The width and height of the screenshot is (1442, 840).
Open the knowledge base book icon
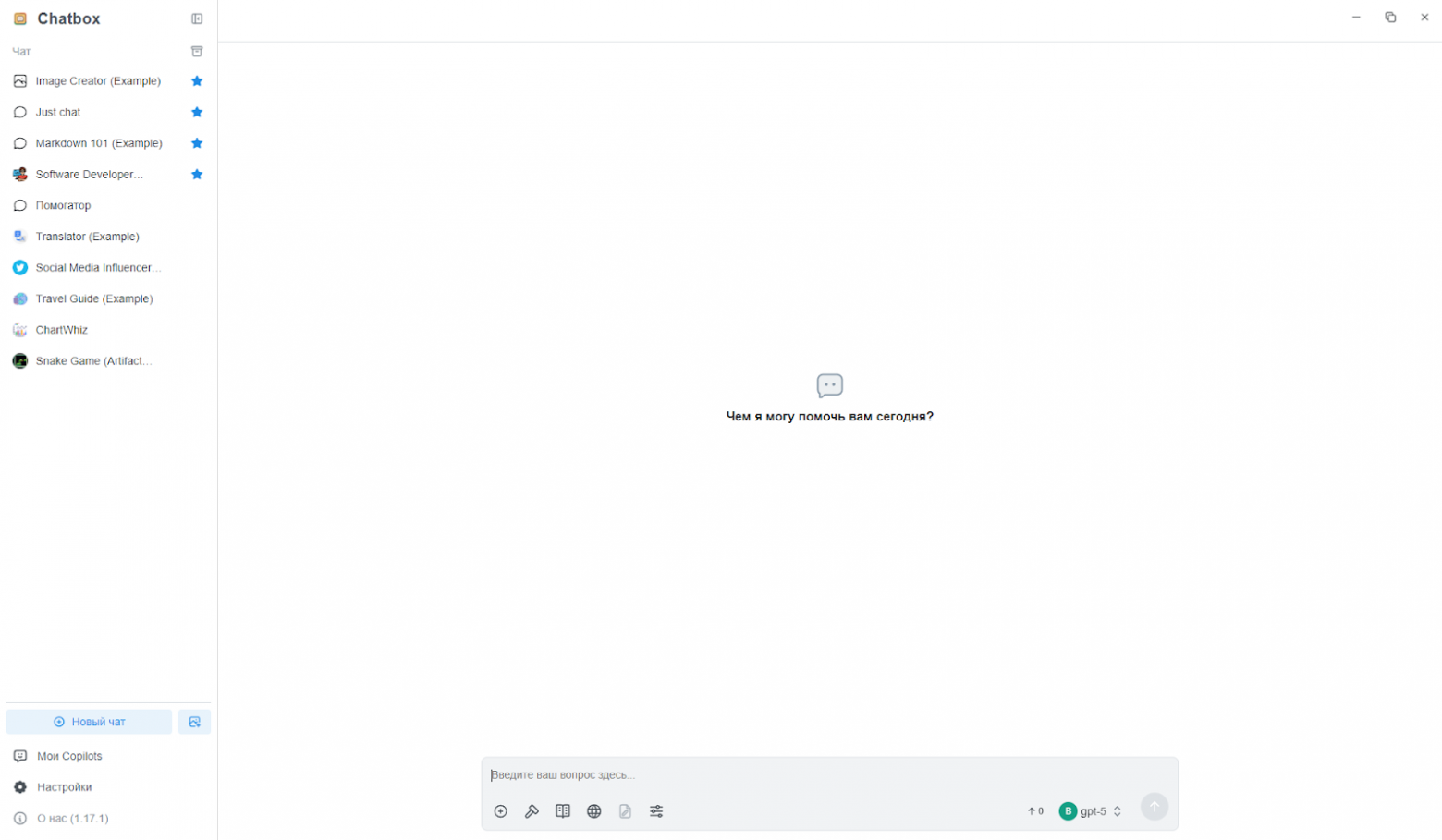[563, 811]
